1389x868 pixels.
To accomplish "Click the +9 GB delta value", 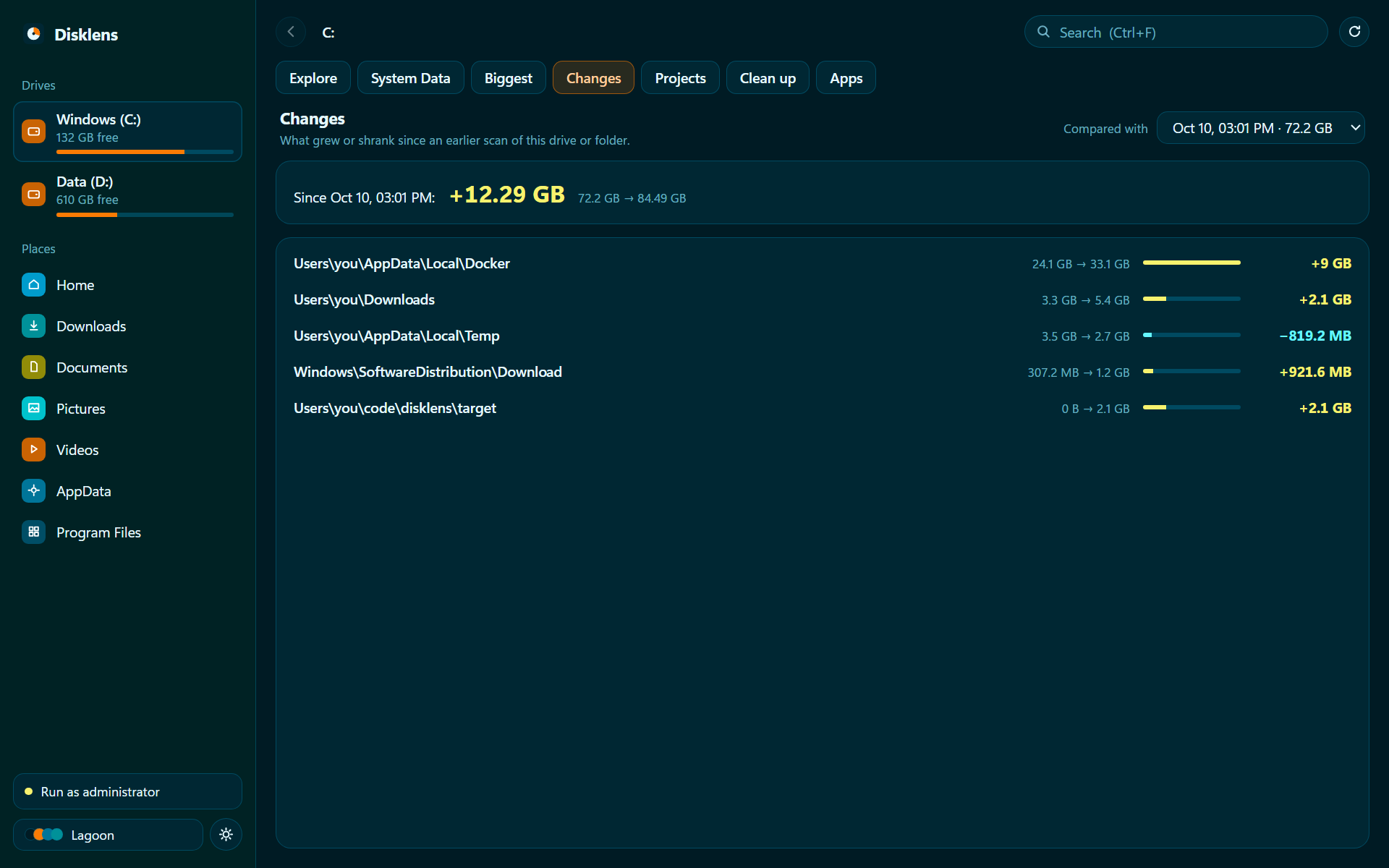I will 1331,263.
